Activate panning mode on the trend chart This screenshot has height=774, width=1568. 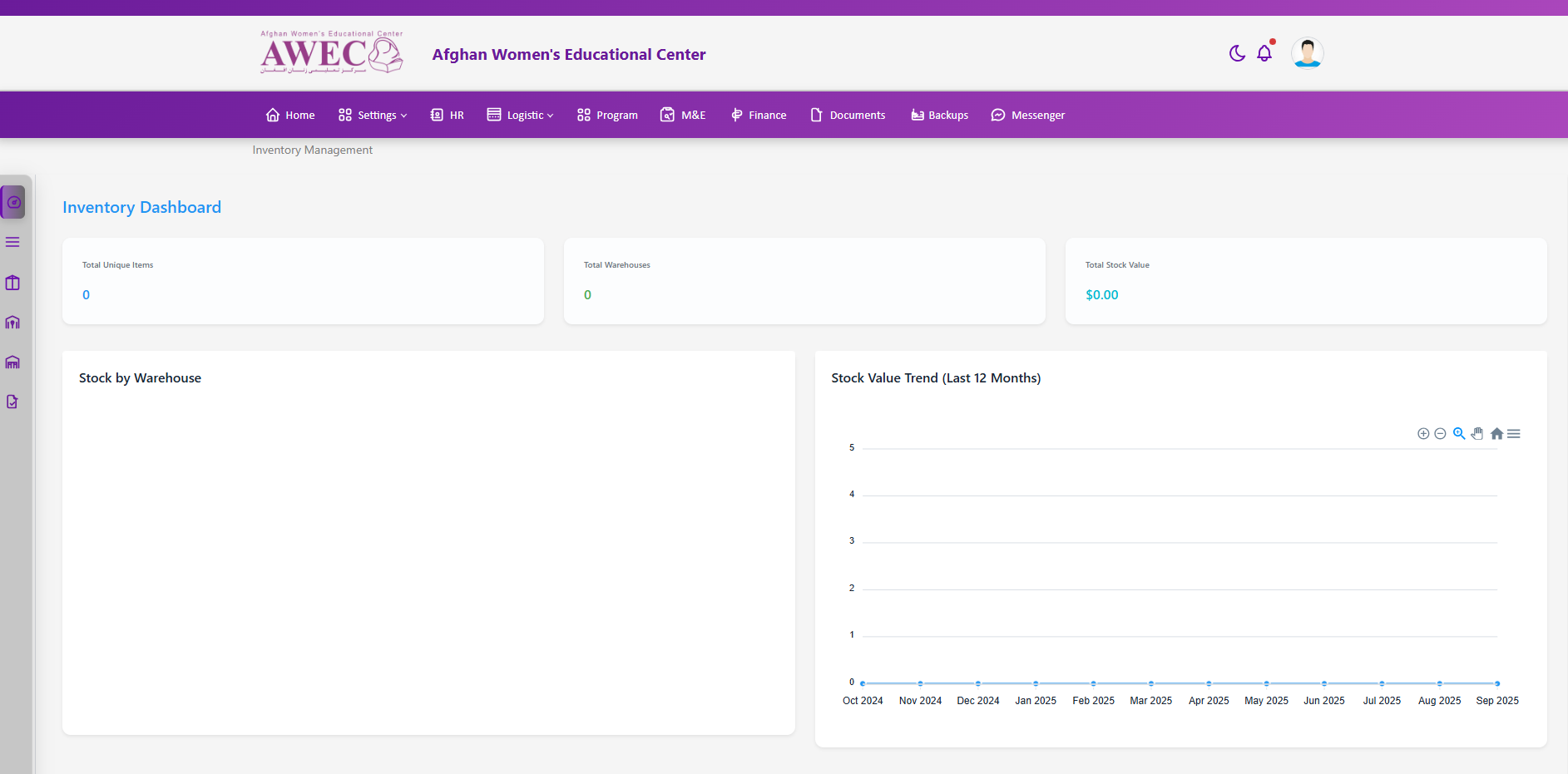coord(1477,433)
